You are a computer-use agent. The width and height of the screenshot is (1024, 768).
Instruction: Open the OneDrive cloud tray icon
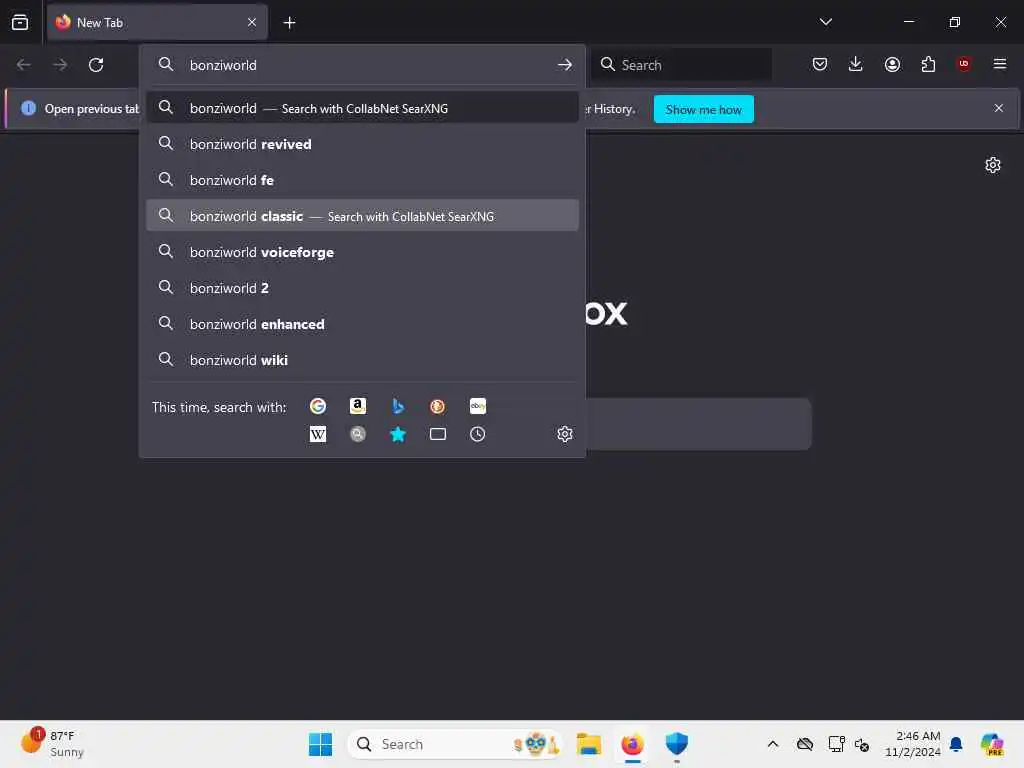(805, 744)
